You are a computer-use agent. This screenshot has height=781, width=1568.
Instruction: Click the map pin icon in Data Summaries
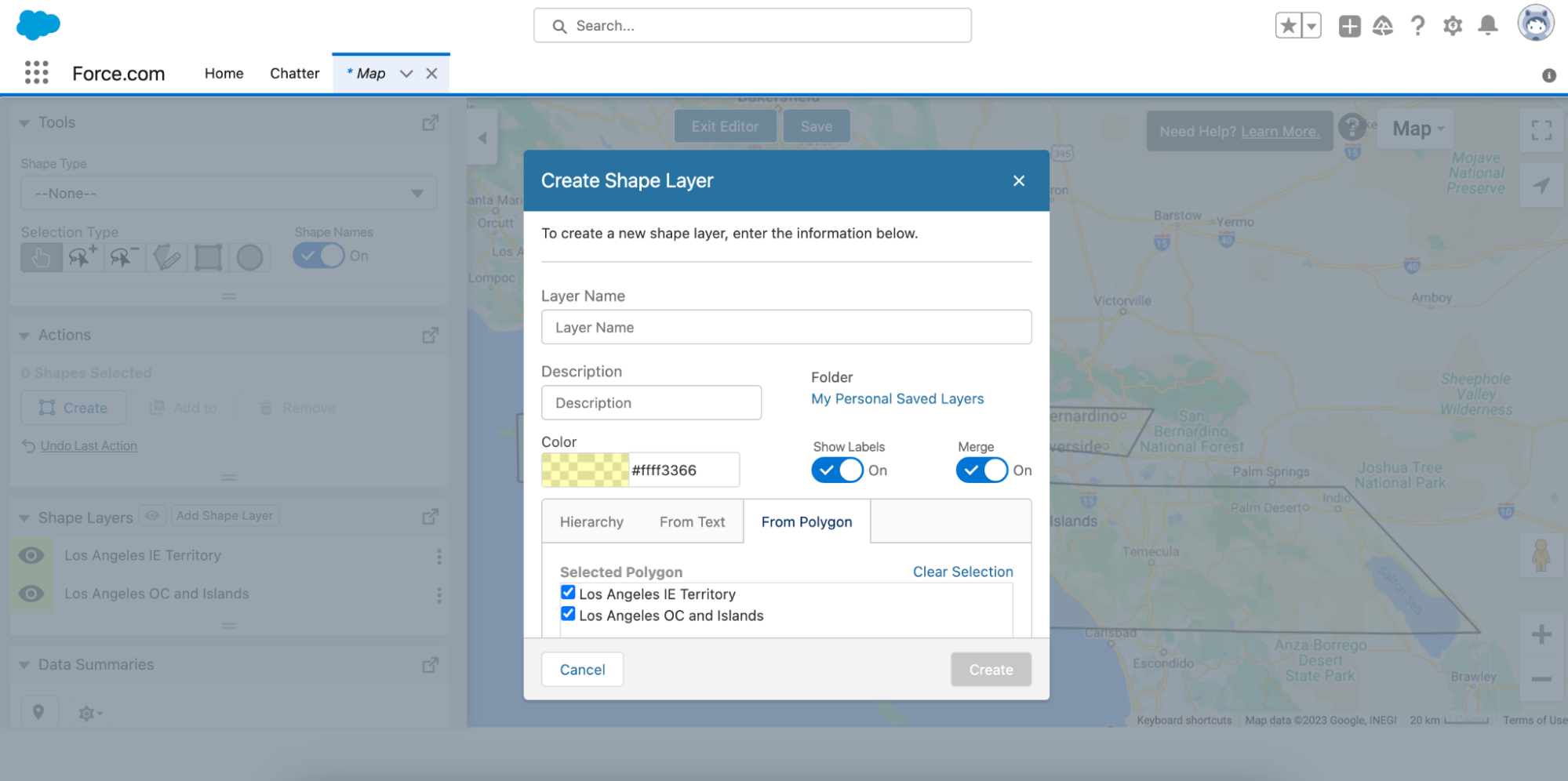pyautogui.click(x=38, y=712)
